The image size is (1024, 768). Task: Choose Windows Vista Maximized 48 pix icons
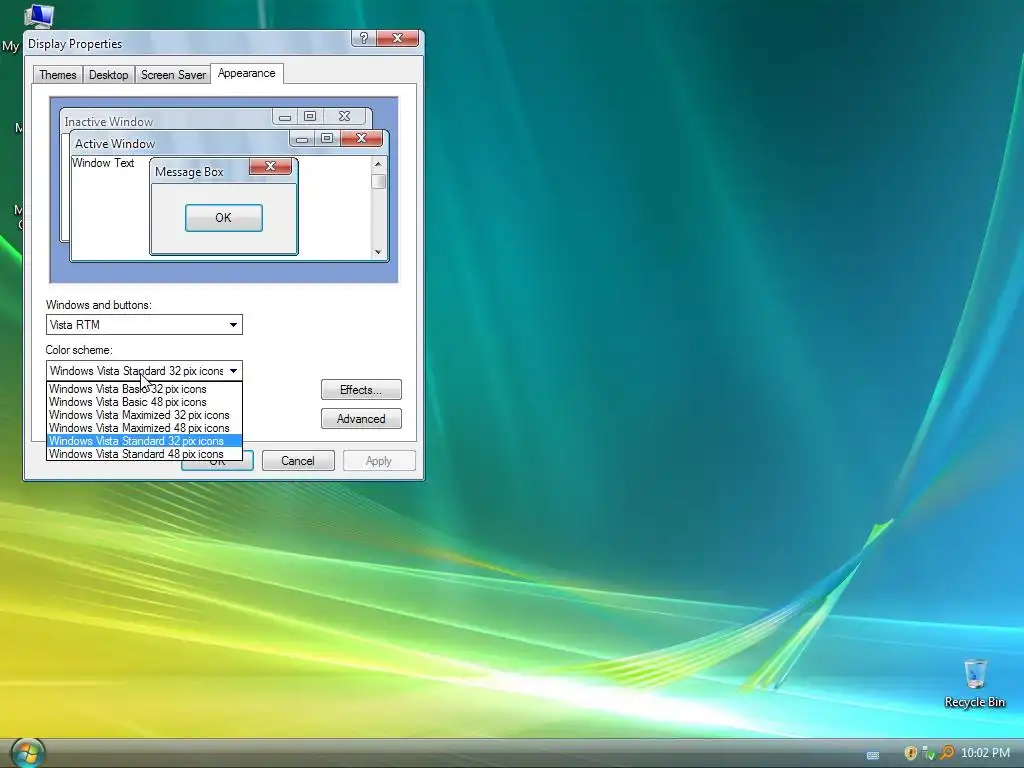click(x=144, y=428)
